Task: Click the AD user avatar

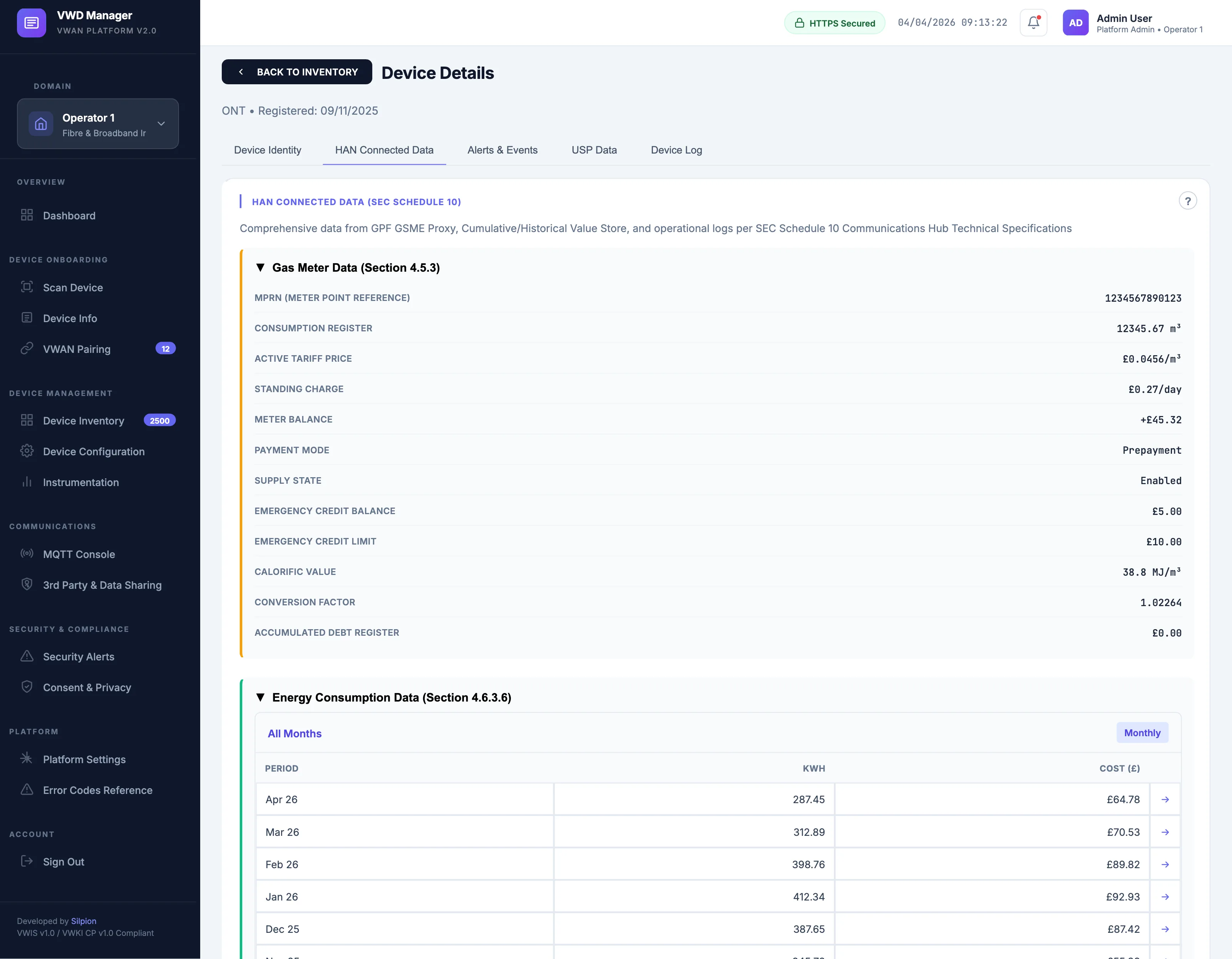Action: [x=1075, y=23]
